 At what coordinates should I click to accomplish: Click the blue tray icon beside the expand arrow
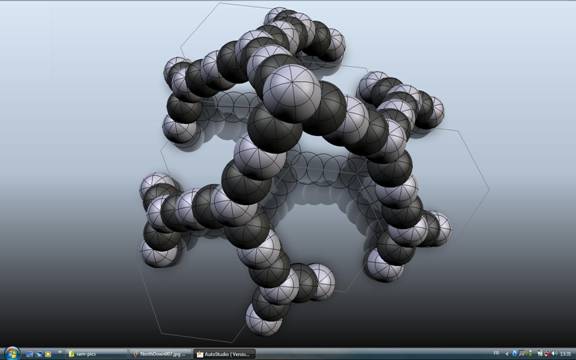click(515, 353)
